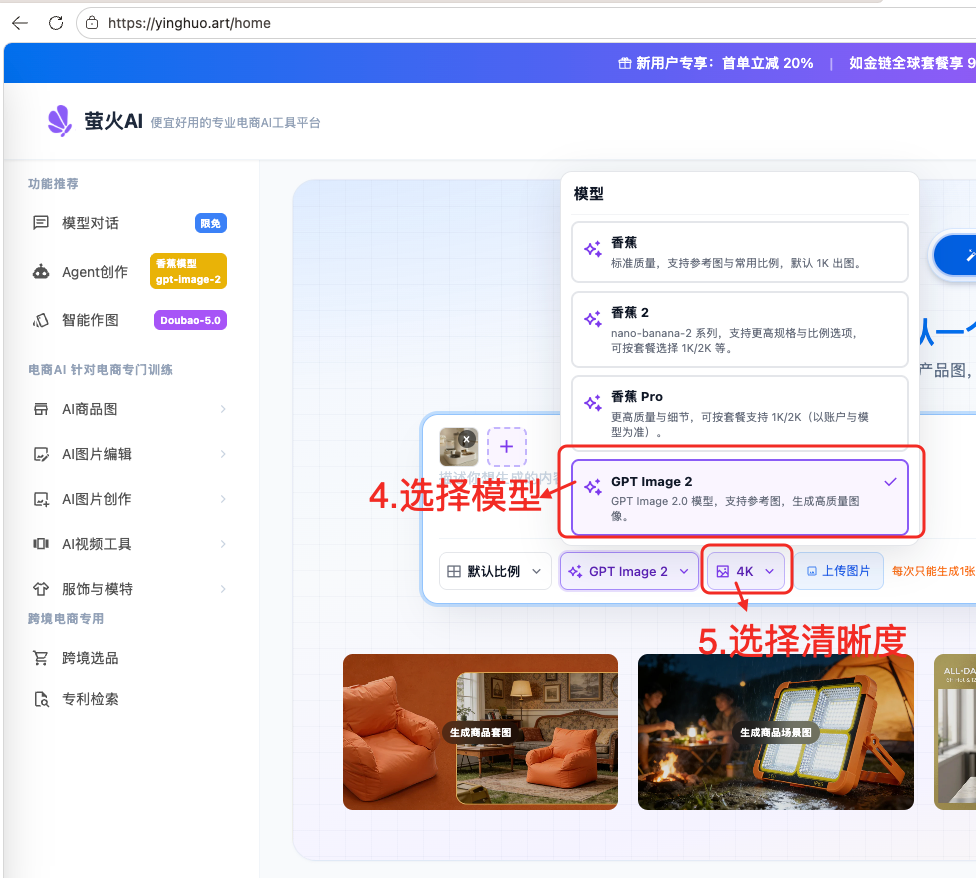Viewport: 976px width, 878px height.
Task: Click the 智能作图 sidebar icon
Action: [41, 320]
